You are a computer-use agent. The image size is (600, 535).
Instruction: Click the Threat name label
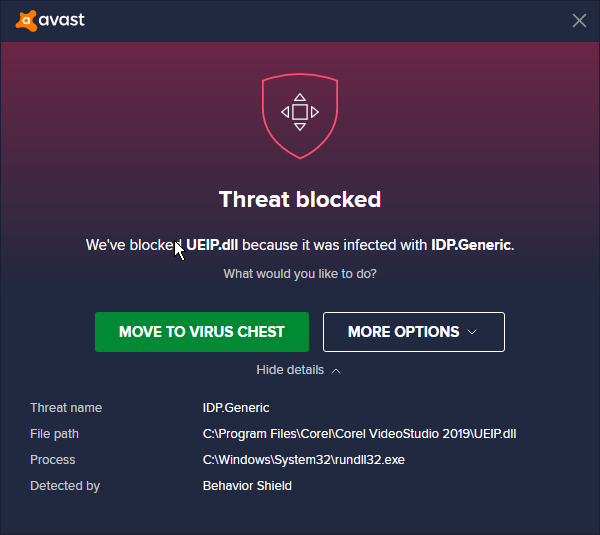point(66,408)
